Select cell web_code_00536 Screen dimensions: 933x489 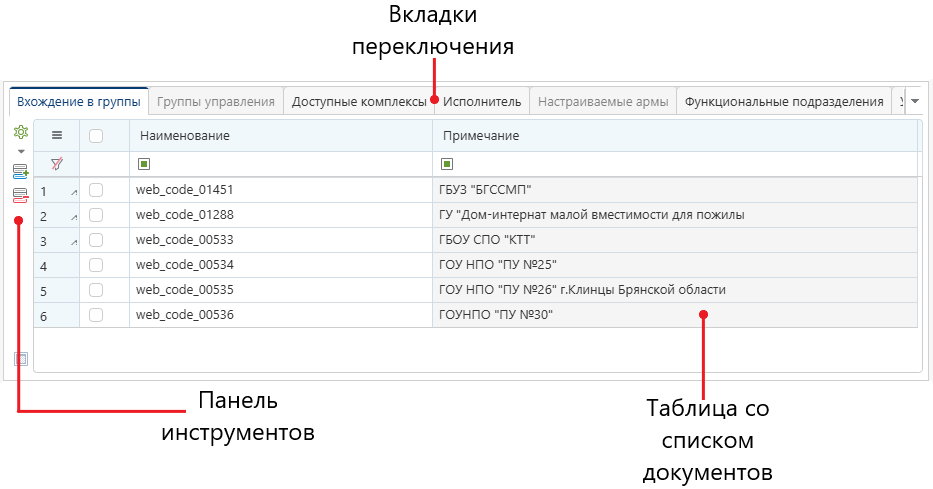pyautogui.click(x=281, y=315)
